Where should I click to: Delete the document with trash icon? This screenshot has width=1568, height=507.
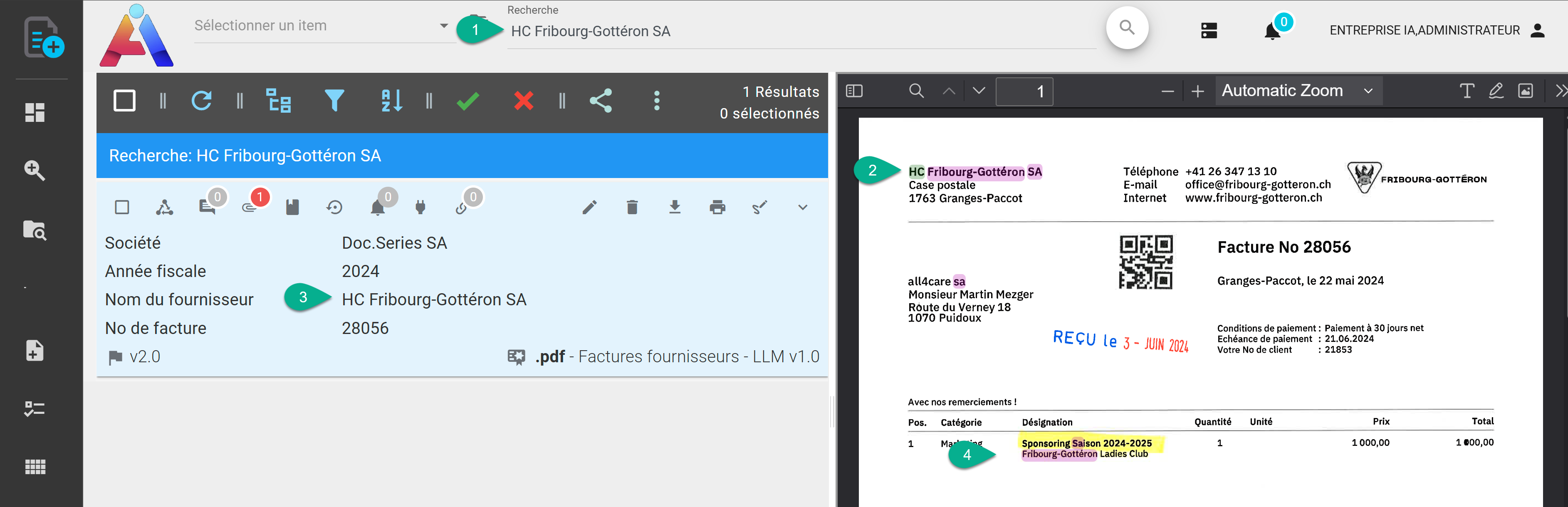coord(632,208)
